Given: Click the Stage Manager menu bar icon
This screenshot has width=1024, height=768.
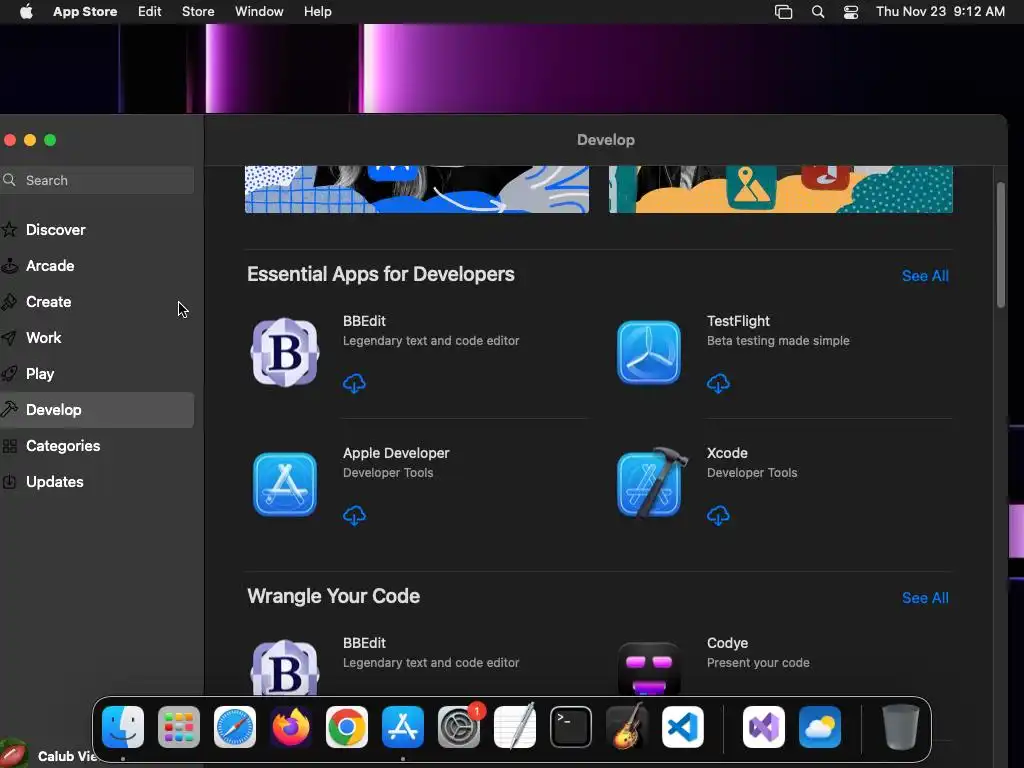Looking at the screenshot, I should [783, 12].
